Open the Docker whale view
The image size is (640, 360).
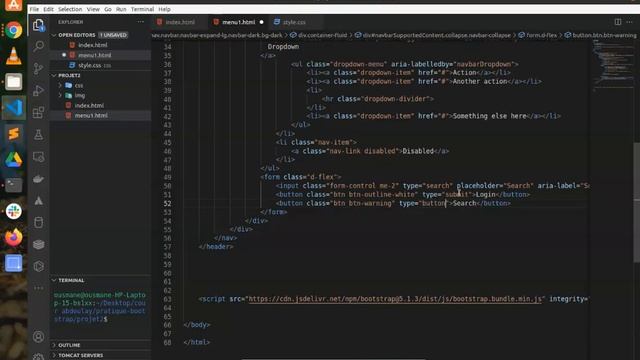click(38, 179)
